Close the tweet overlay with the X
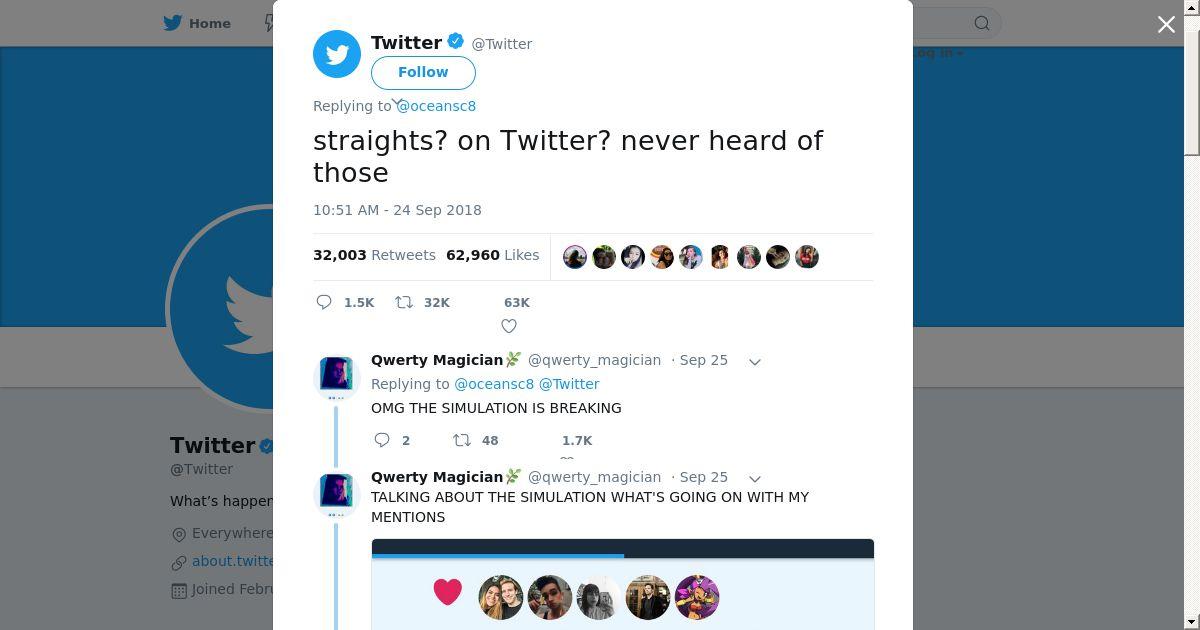 (x=1166, y=25)
